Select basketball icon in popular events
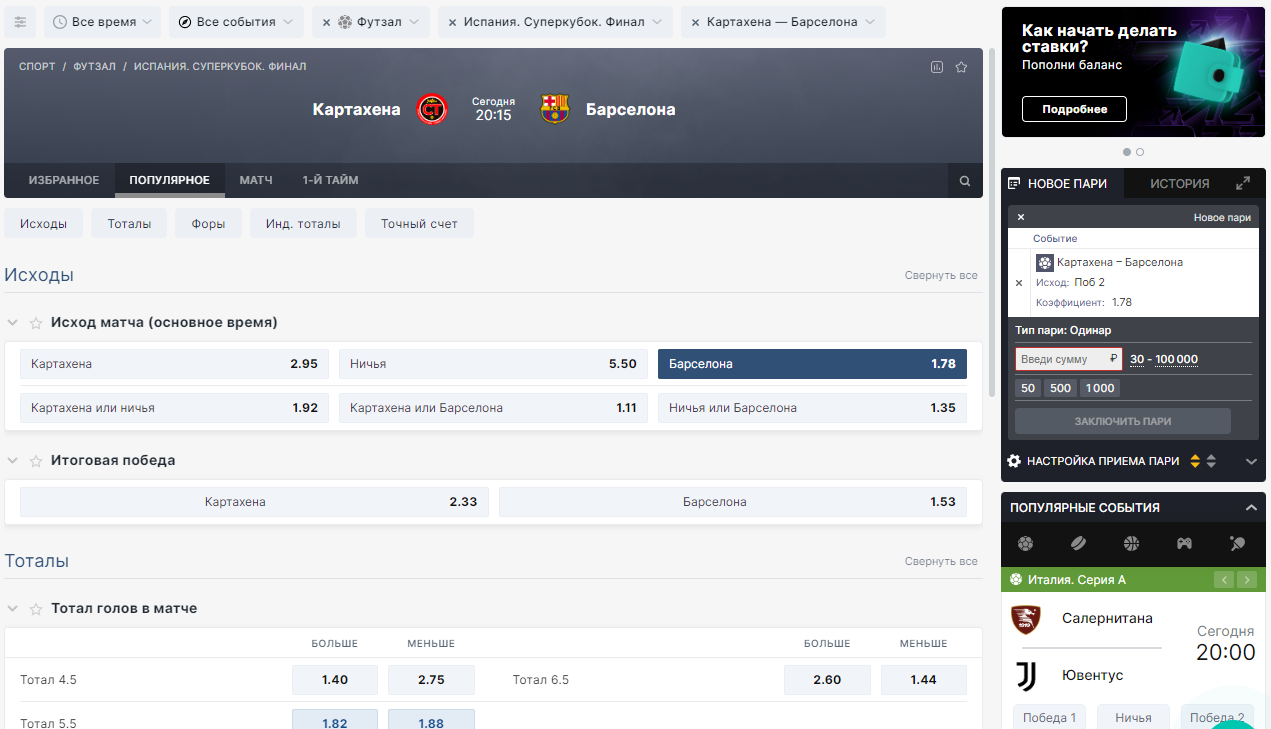Image resolution: width=1271 pixels, height=729 pixels. [x=1131, y=544]
